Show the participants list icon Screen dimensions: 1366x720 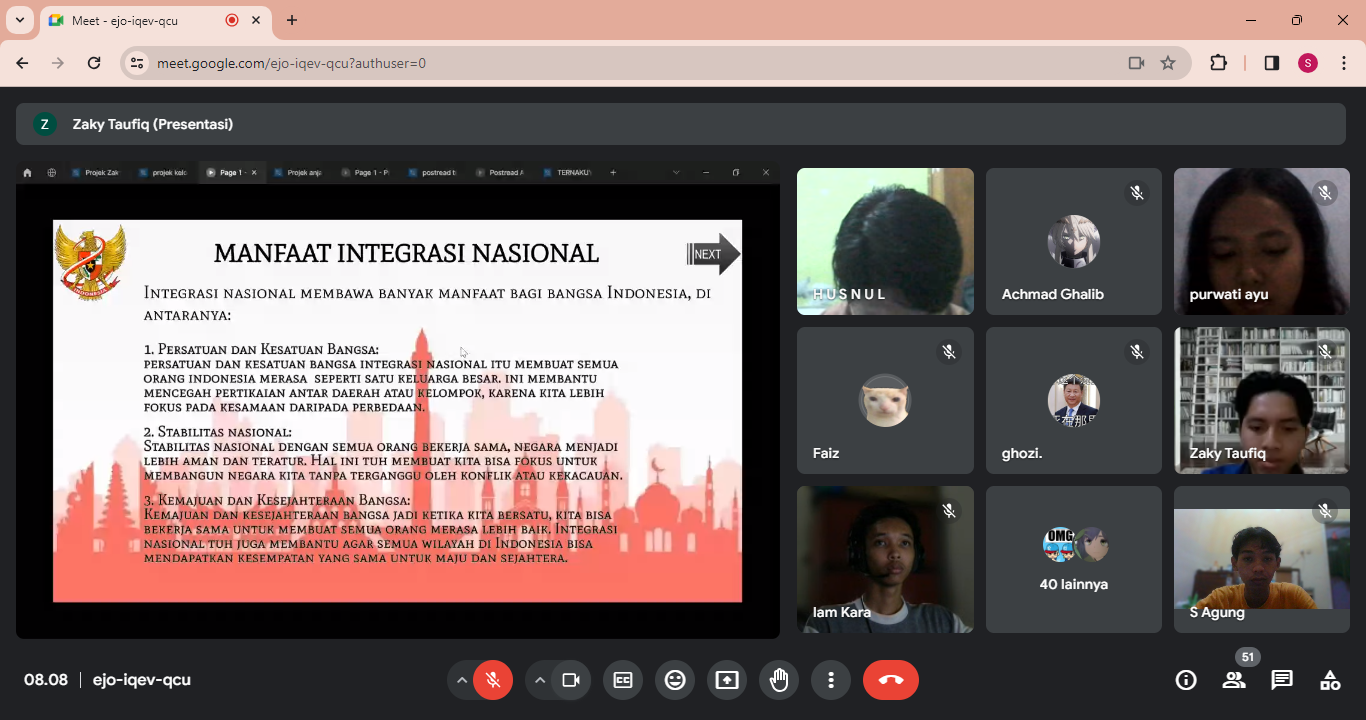pos(1234,680)
